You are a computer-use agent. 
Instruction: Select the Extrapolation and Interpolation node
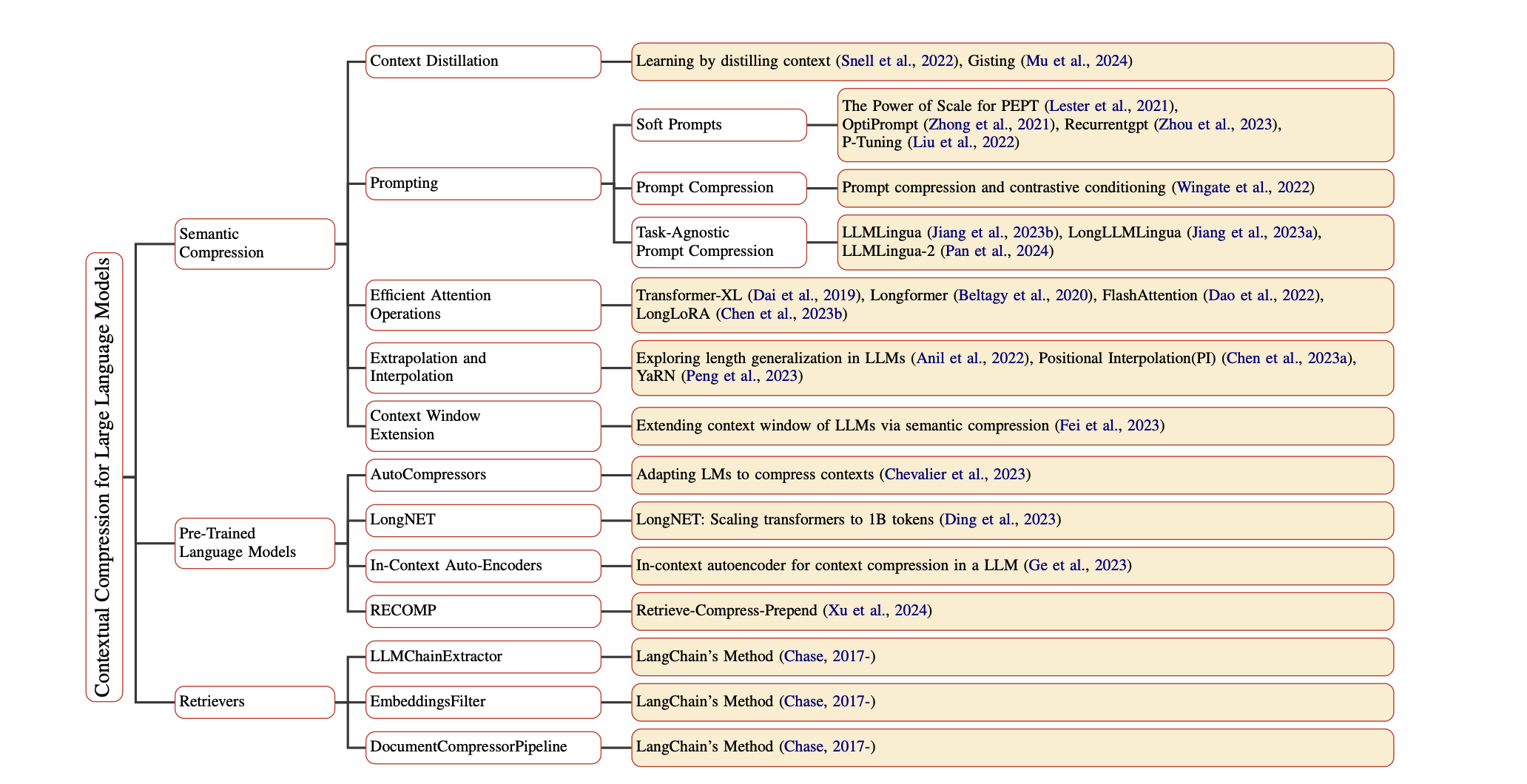483,368
